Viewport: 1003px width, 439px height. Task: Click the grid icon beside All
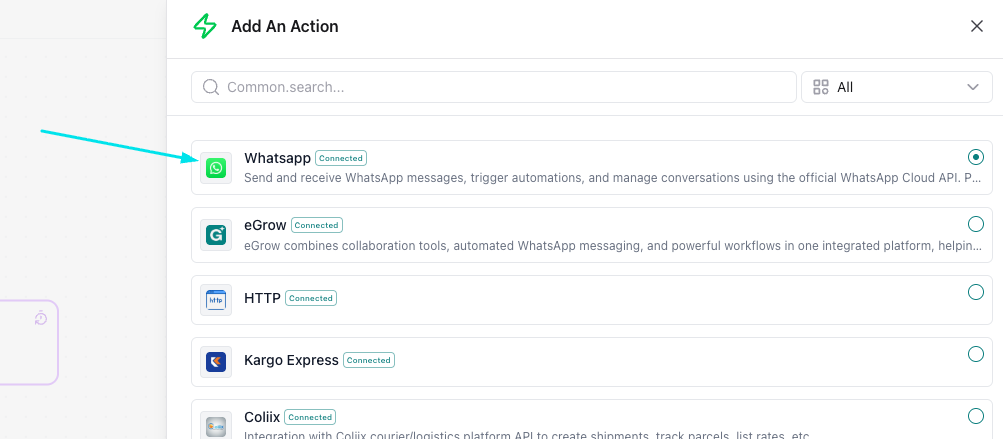click(x=821, y=87)
